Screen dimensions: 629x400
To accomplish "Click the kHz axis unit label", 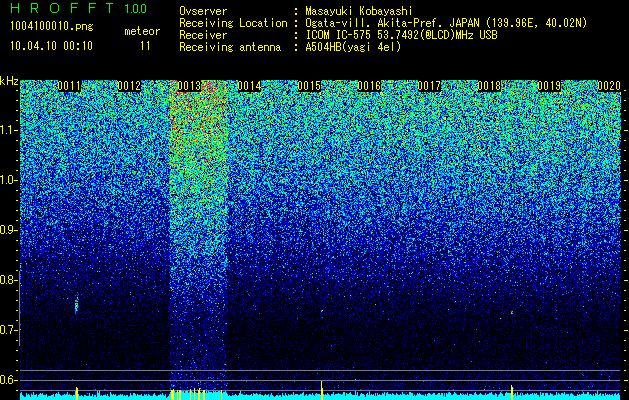I will (9, 81).
